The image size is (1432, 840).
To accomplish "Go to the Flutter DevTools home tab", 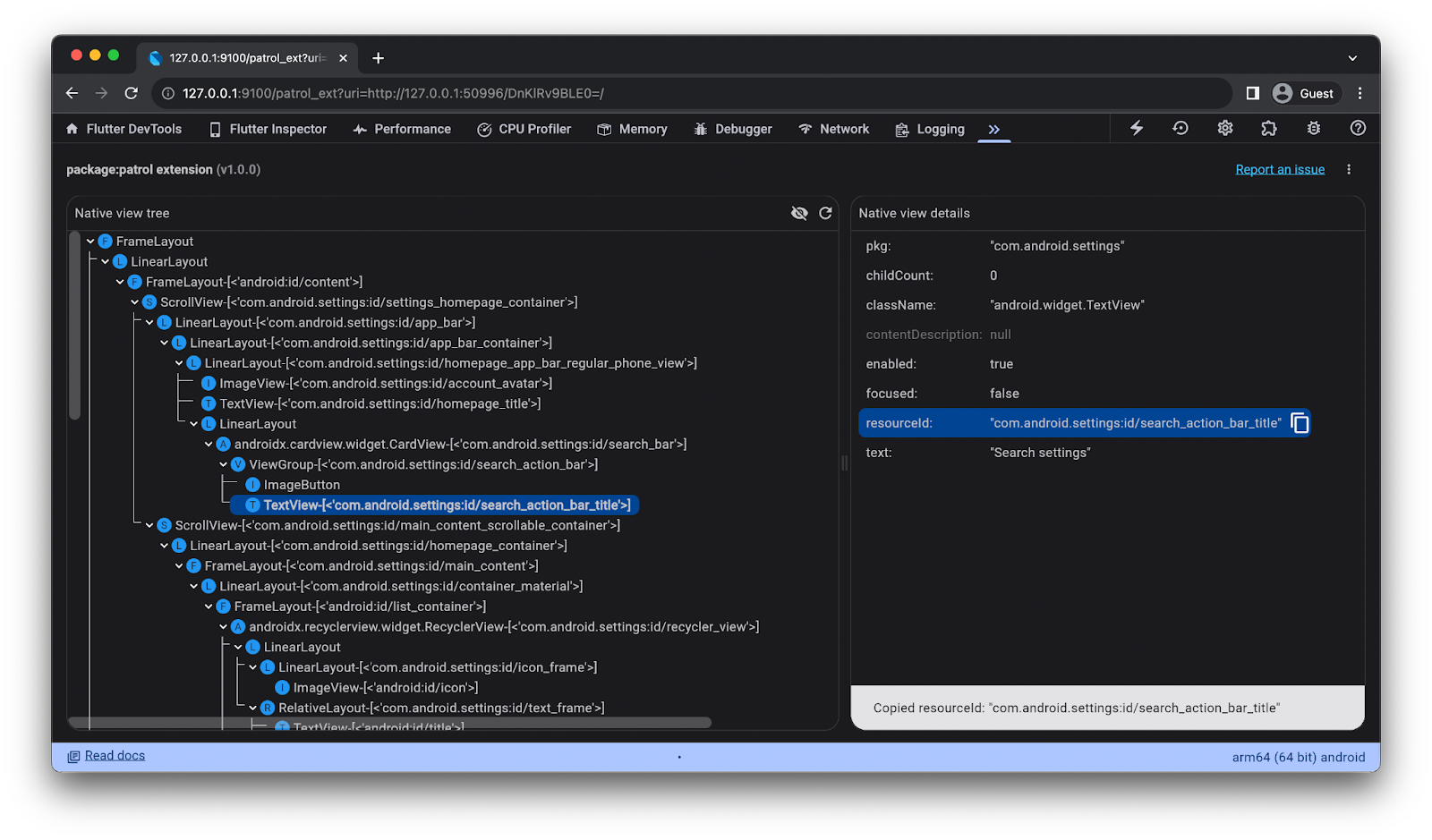I will (124, 130).
